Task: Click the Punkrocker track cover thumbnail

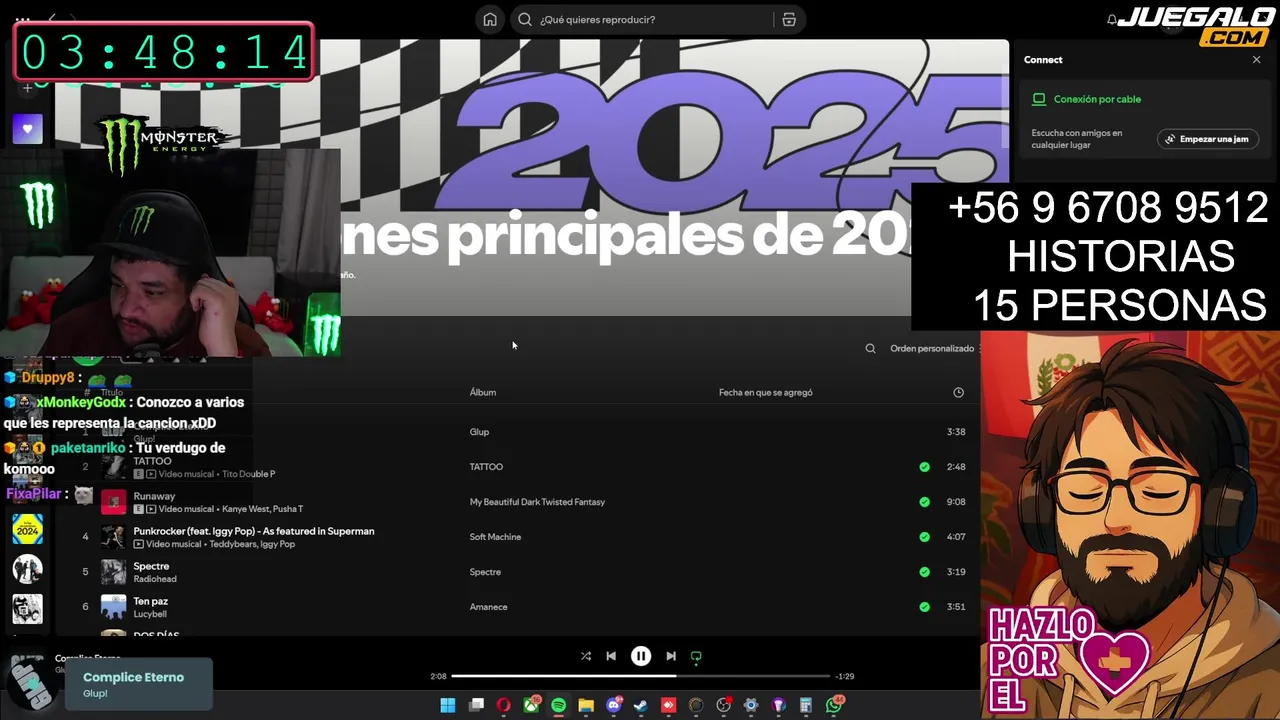Action: coord(114,537)
